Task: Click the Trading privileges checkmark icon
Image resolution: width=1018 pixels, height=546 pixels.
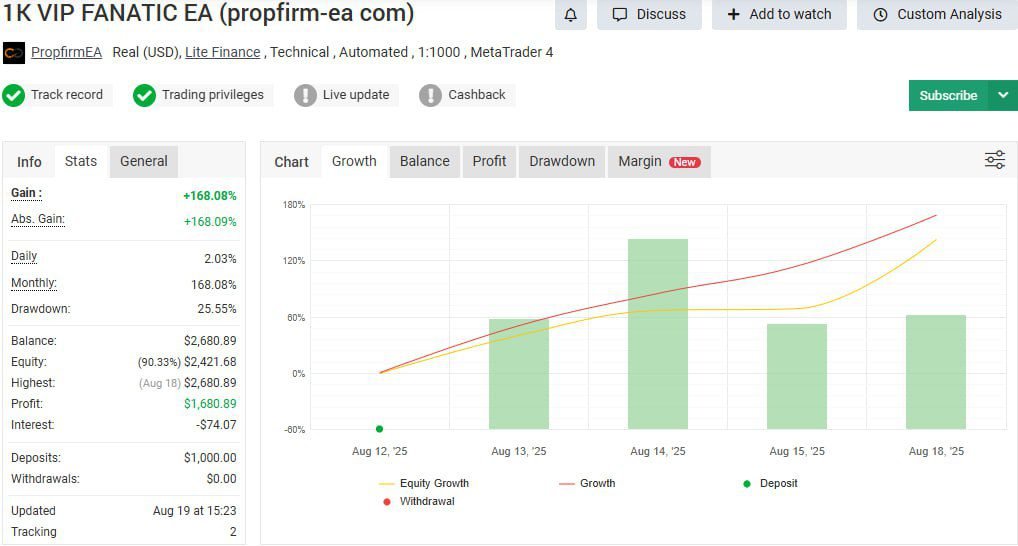Action: (x=145, y=95)
